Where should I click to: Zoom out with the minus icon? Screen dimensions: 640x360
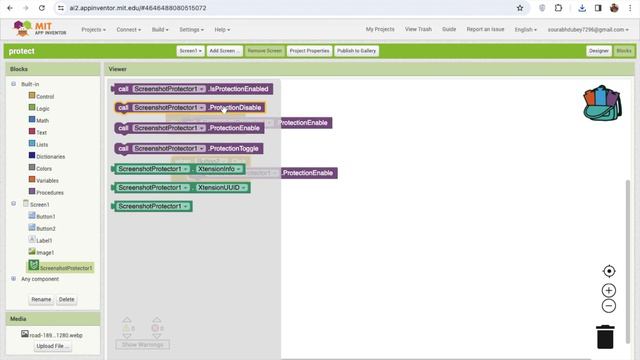609,306
